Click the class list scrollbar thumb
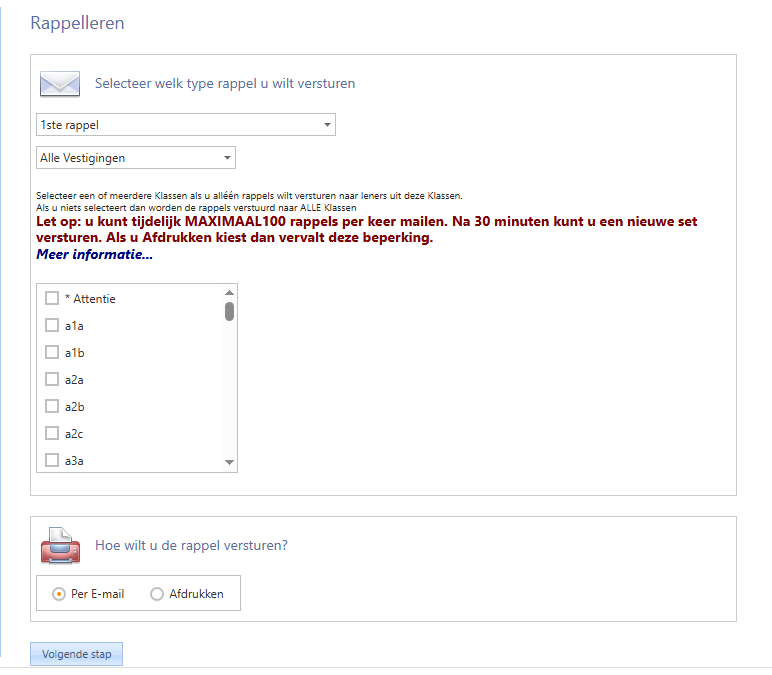This screenshot has height=675, width=772. click(229, 311)
